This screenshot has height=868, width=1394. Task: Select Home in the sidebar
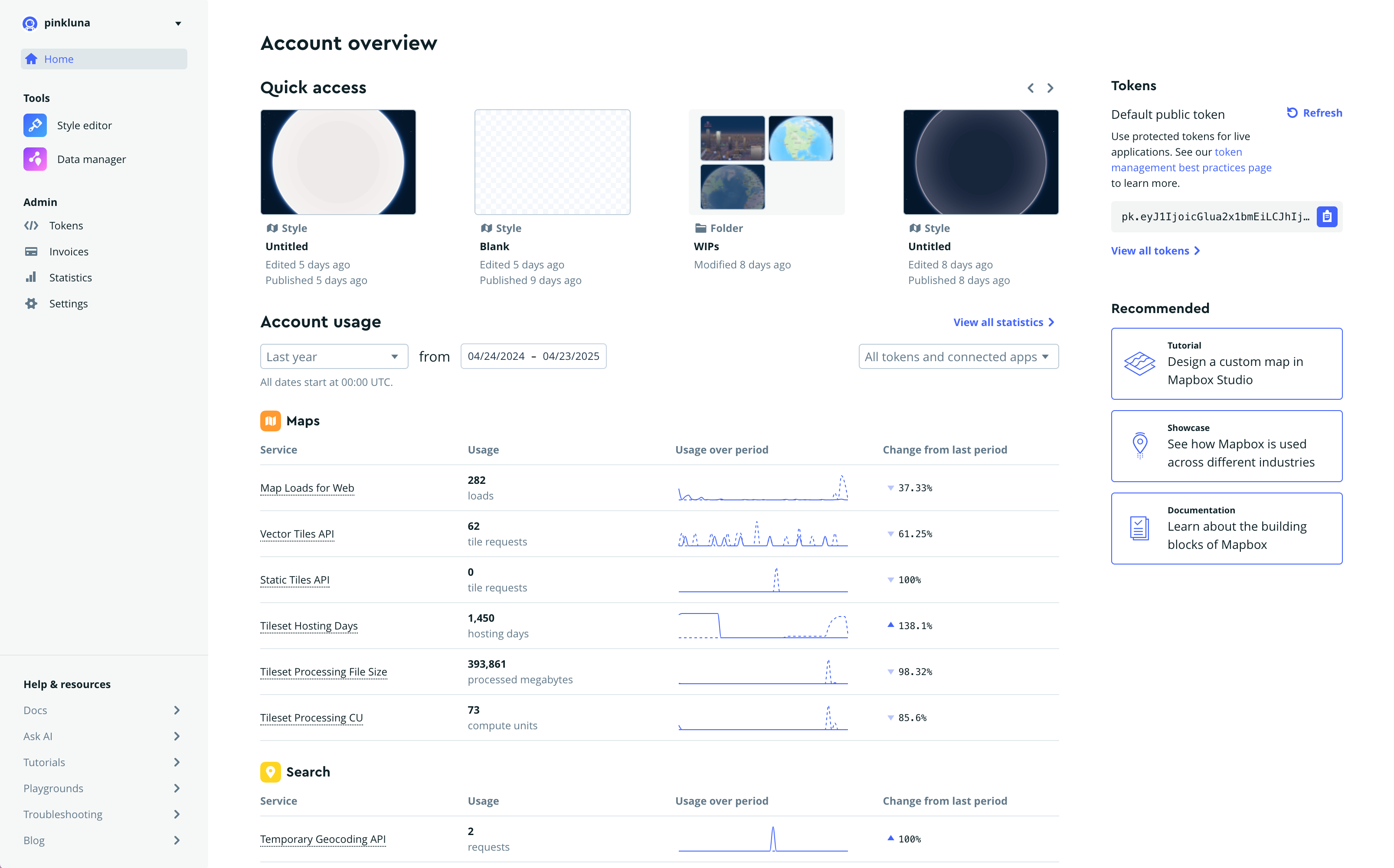tap(104, 59)
